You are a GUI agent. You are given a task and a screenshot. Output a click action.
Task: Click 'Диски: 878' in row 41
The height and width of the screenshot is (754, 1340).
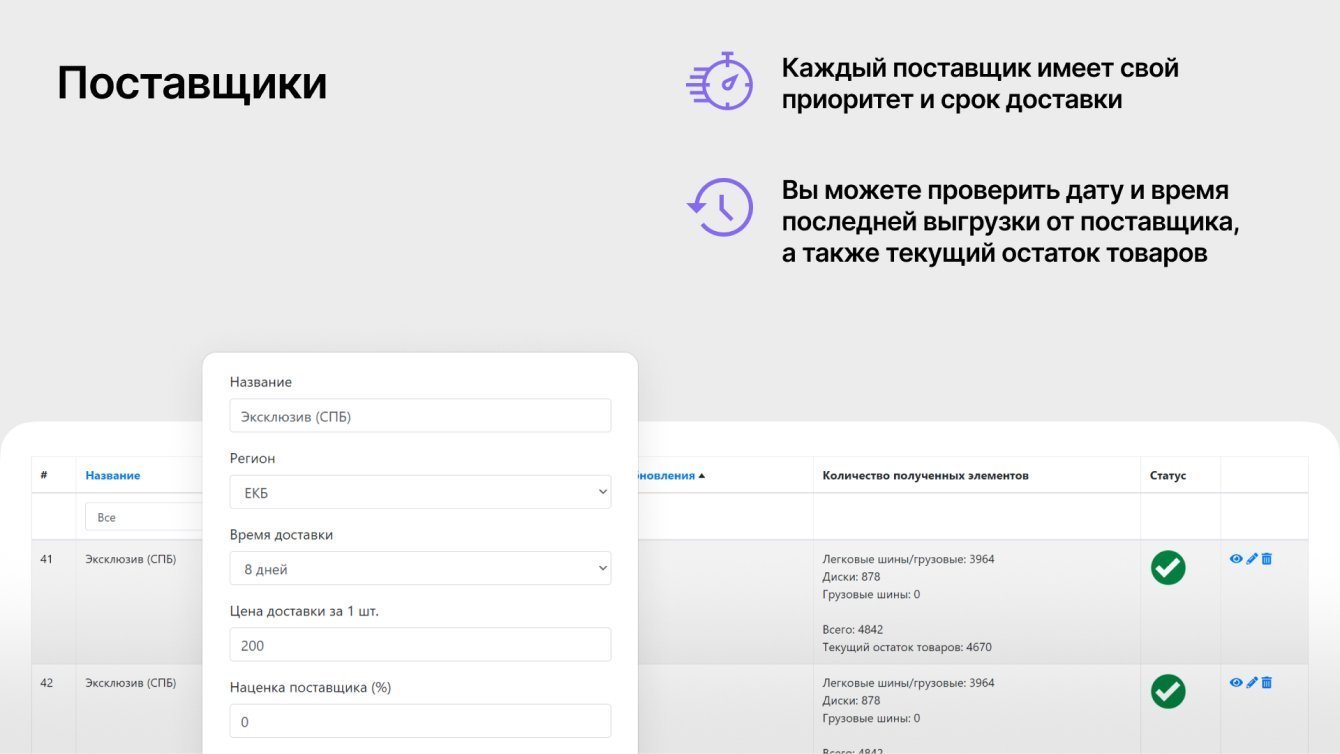coord(851,577)
